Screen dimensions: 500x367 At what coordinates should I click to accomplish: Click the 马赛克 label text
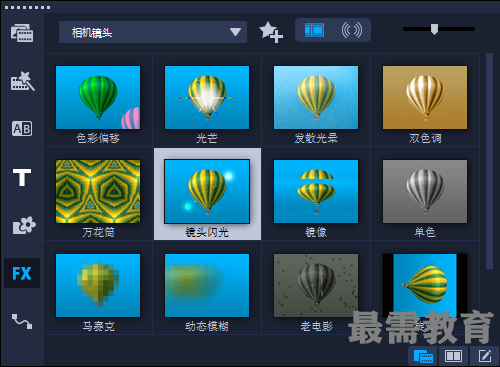pos(98,326)
